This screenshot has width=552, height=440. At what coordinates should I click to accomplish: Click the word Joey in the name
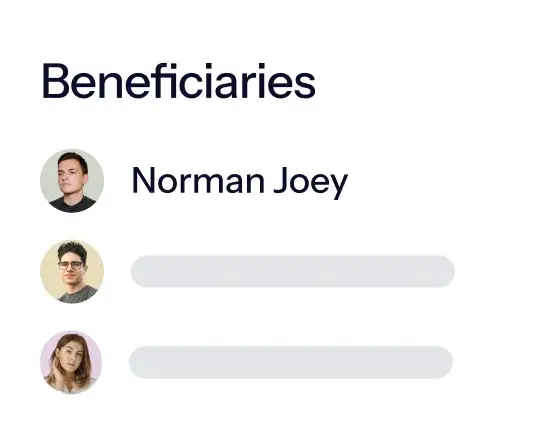point(311,183)
